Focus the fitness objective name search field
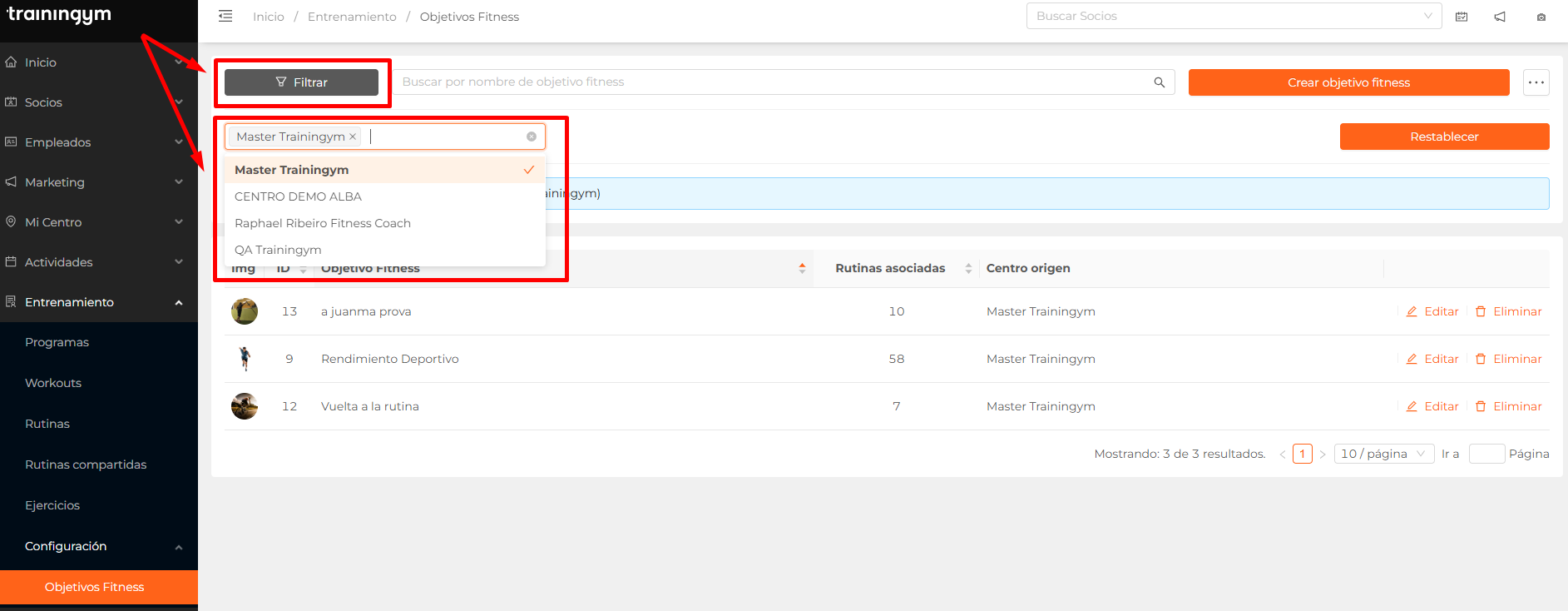This screenshot has height=611, width=1568. 774,82
